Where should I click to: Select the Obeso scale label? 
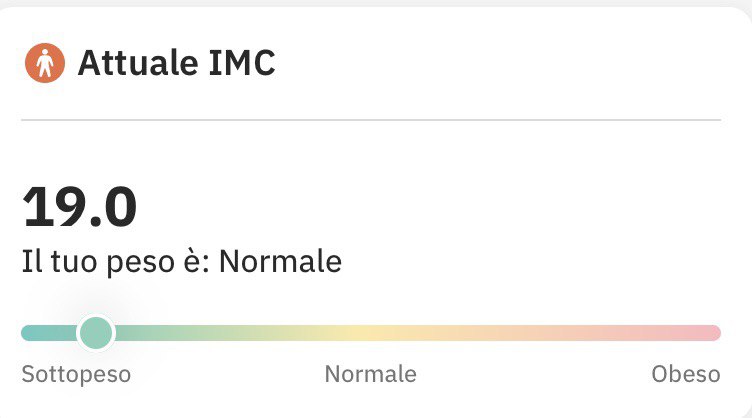(x=686, y=374)
